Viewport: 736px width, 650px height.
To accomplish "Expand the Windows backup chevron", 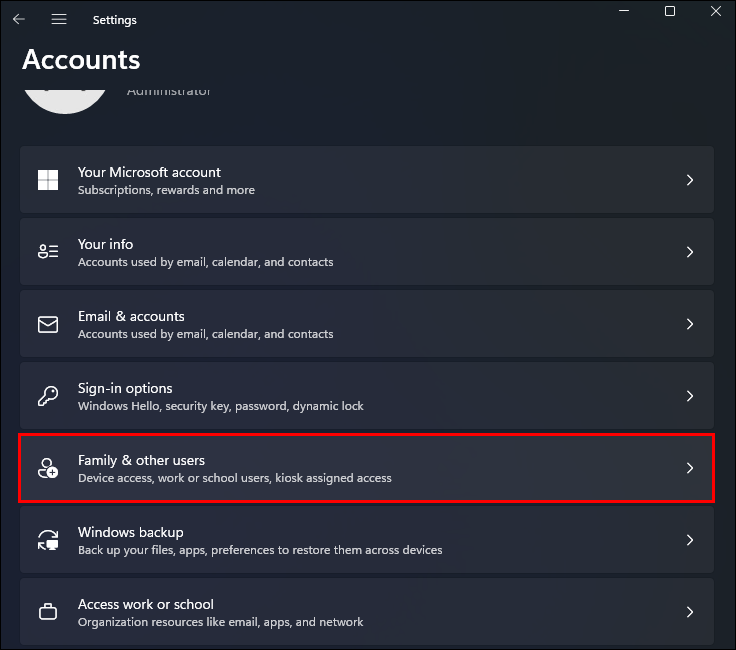I will click(690, 540).
